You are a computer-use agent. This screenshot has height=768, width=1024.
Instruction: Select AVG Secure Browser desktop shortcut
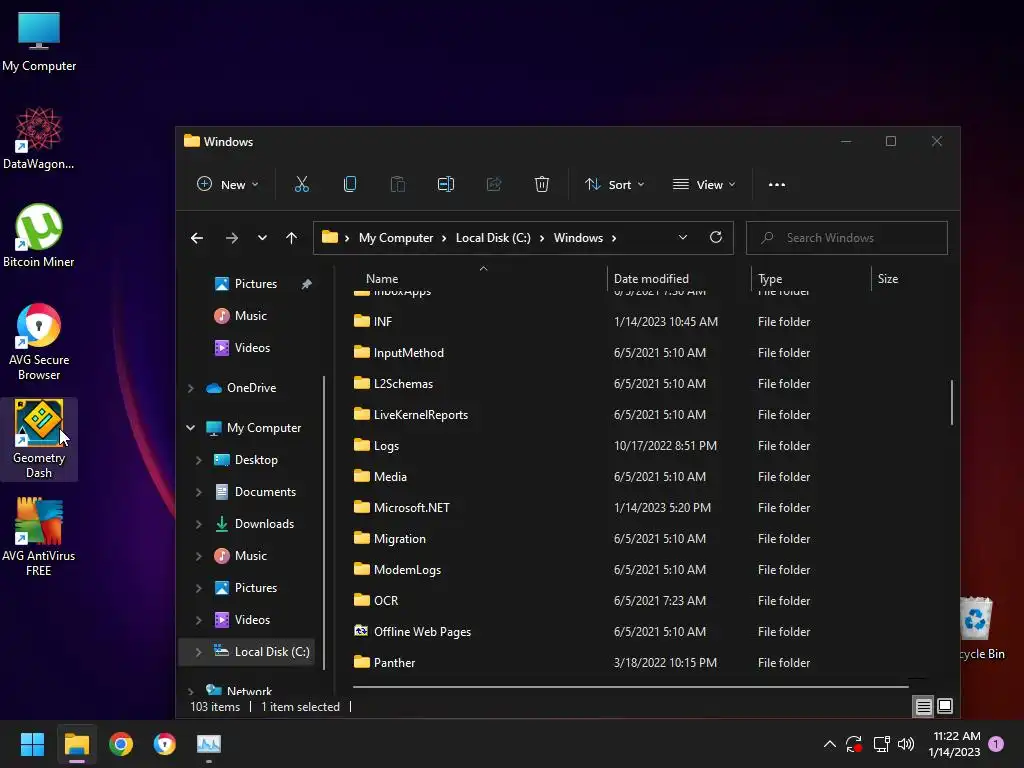[x=39, y=342]
